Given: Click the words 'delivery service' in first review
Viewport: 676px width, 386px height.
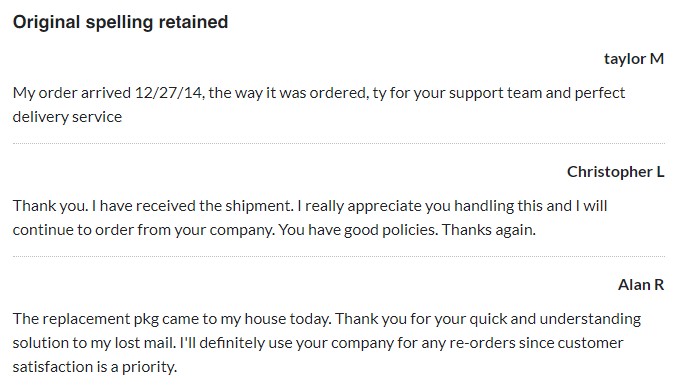Looking at the screenshot, I should [x=67, y=117].
